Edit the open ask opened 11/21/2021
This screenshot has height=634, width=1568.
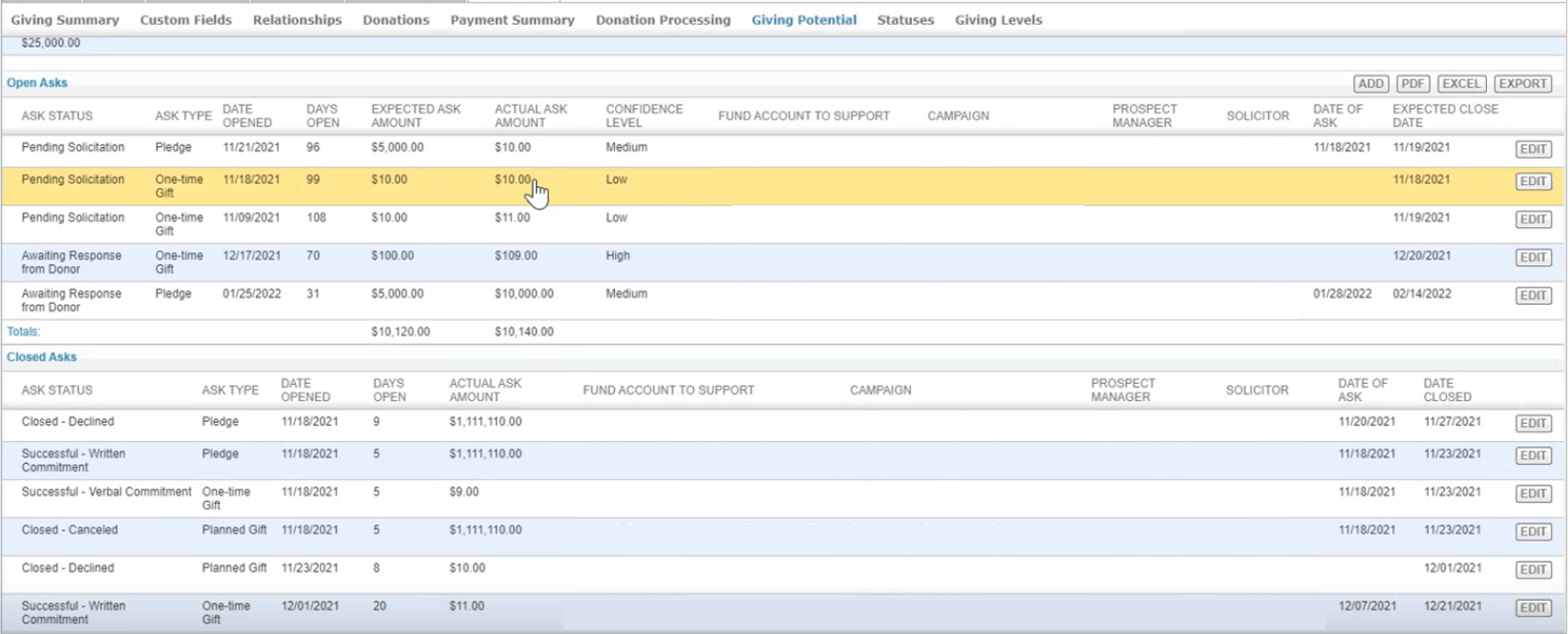coord(1534,149)
